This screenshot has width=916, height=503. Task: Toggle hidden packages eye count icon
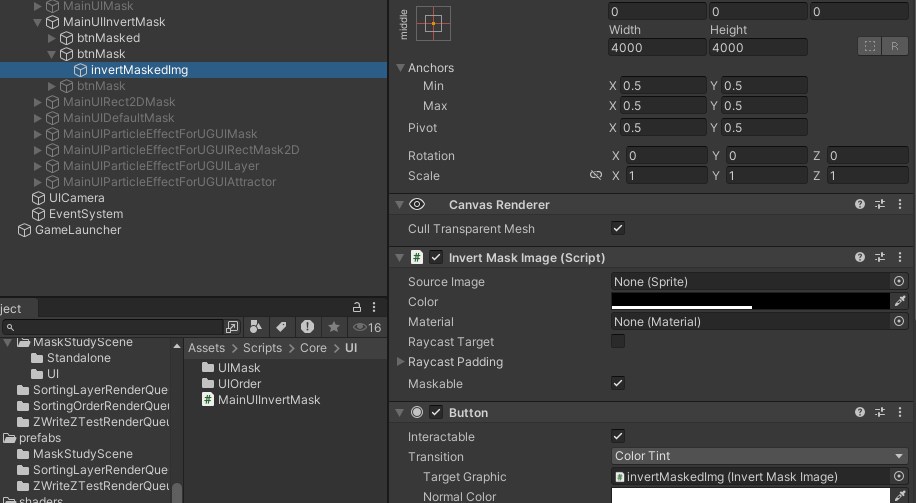point(367,327)
